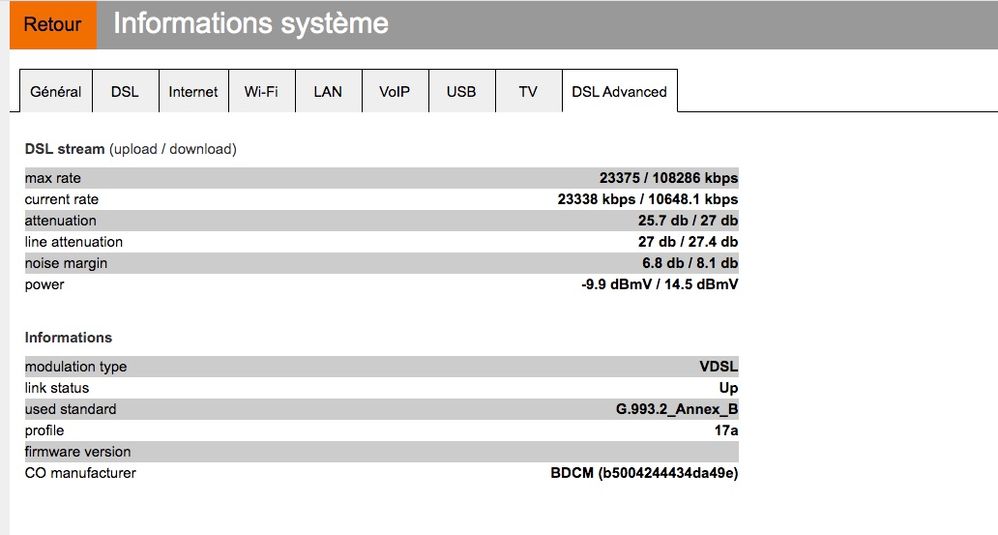Click the current rate row label

point(62,199)
